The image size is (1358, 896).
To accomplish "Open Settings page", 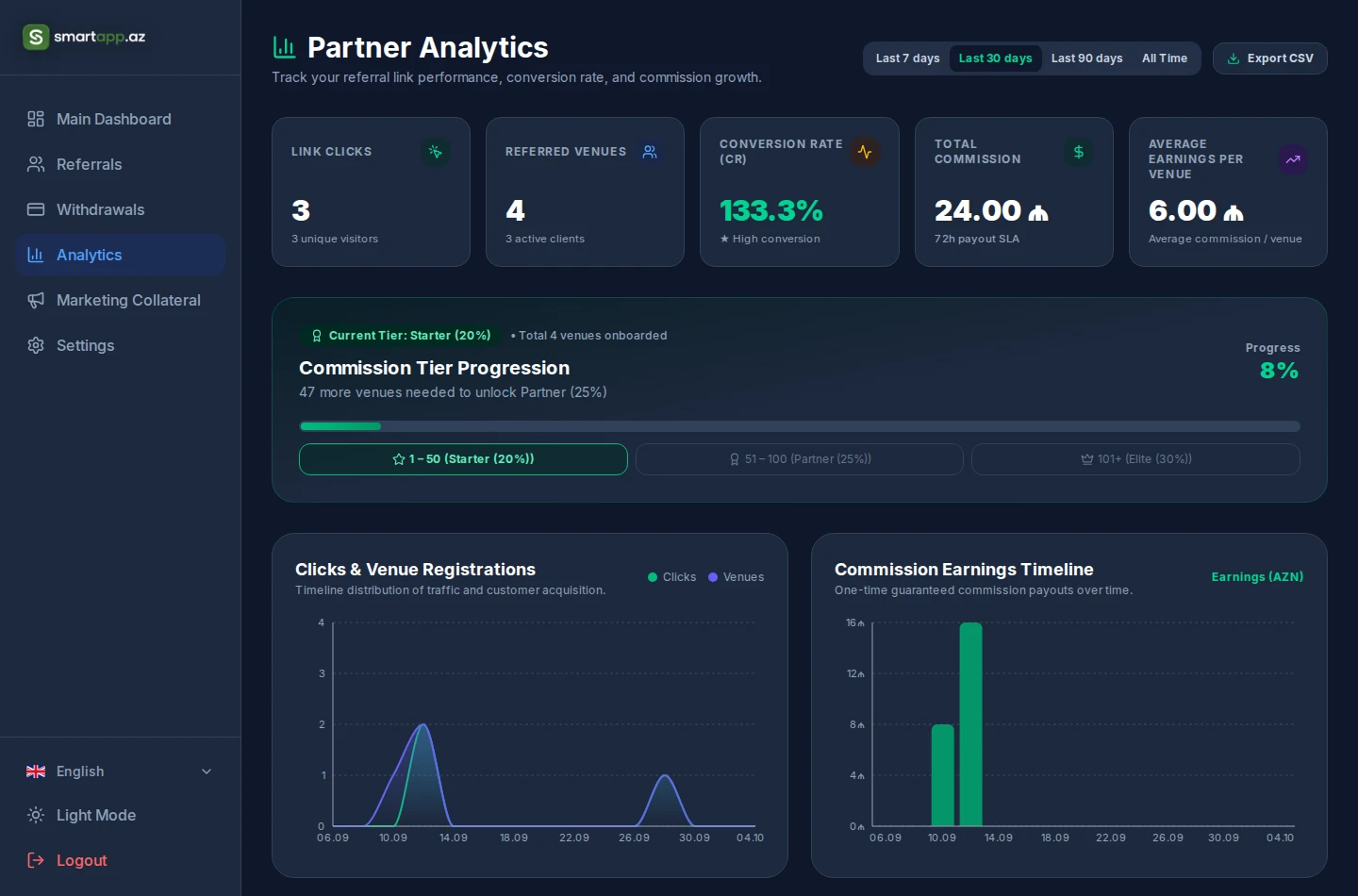I will pos(121,345).
